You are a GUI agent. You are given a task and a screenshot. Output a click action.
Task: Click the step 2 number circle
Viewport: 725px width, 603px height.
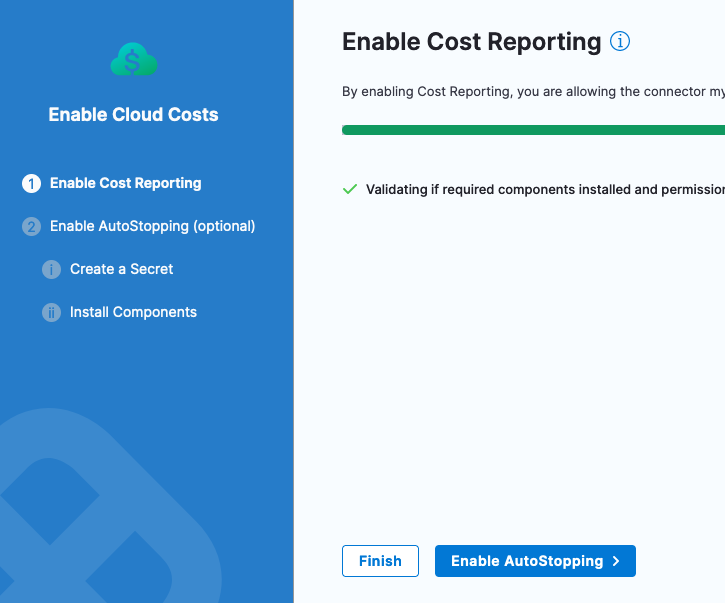click(31, 227)
